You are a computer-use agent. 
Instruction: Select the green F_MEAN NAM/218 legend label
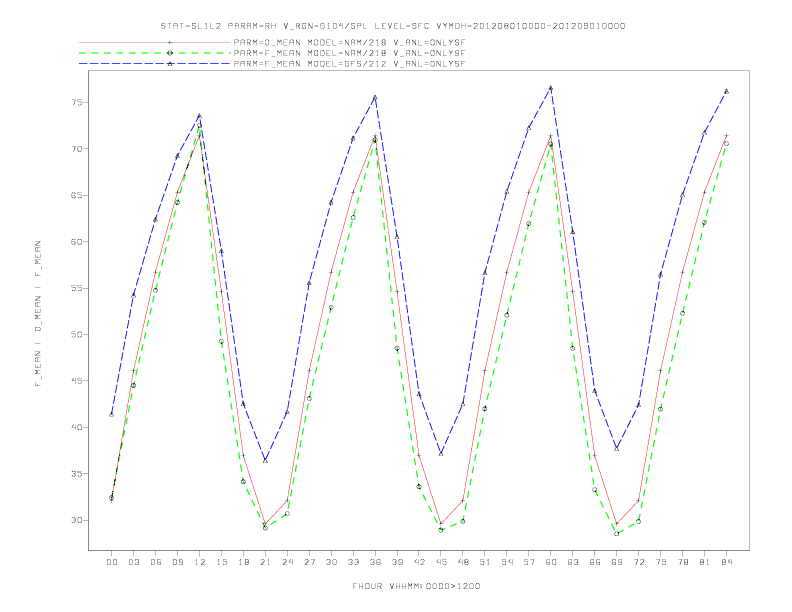point(349,53)
